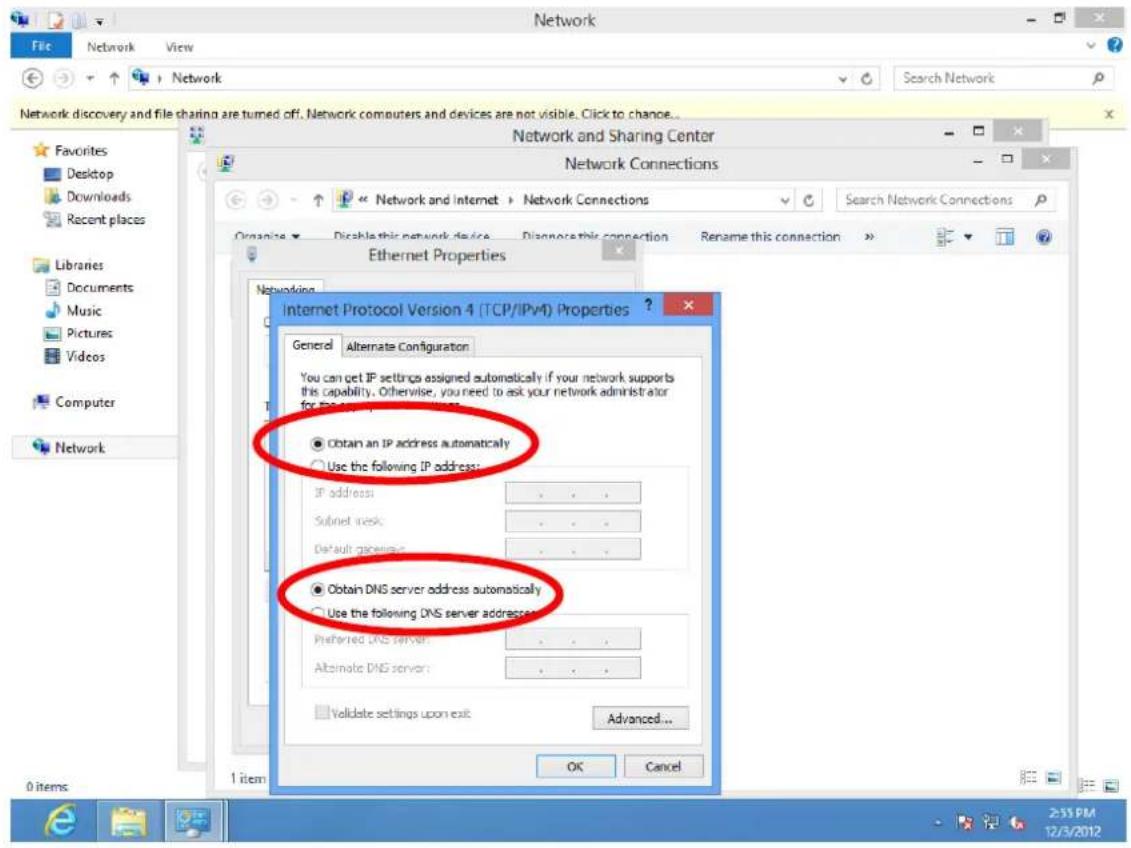Open the View ribbon tab

(179, 47)
